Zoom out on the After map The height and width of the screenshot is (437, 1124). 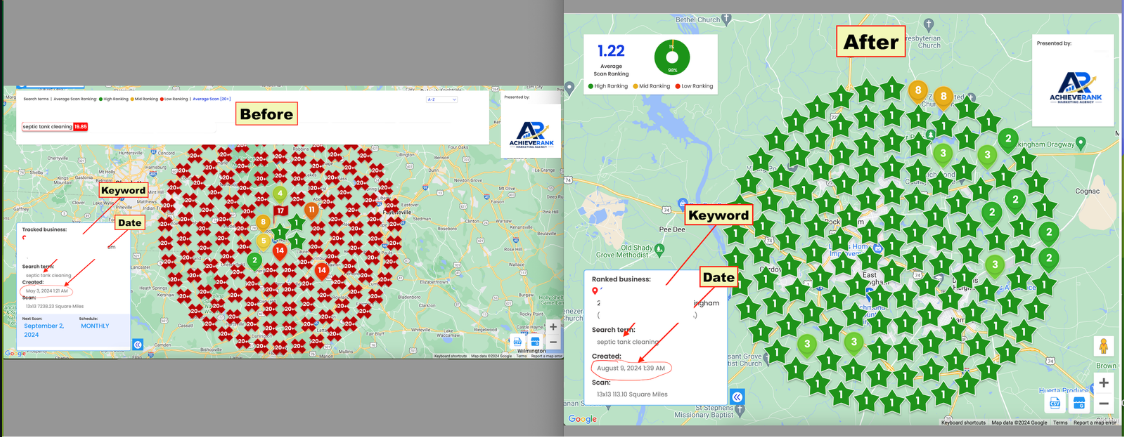[x=1104, y=405]
